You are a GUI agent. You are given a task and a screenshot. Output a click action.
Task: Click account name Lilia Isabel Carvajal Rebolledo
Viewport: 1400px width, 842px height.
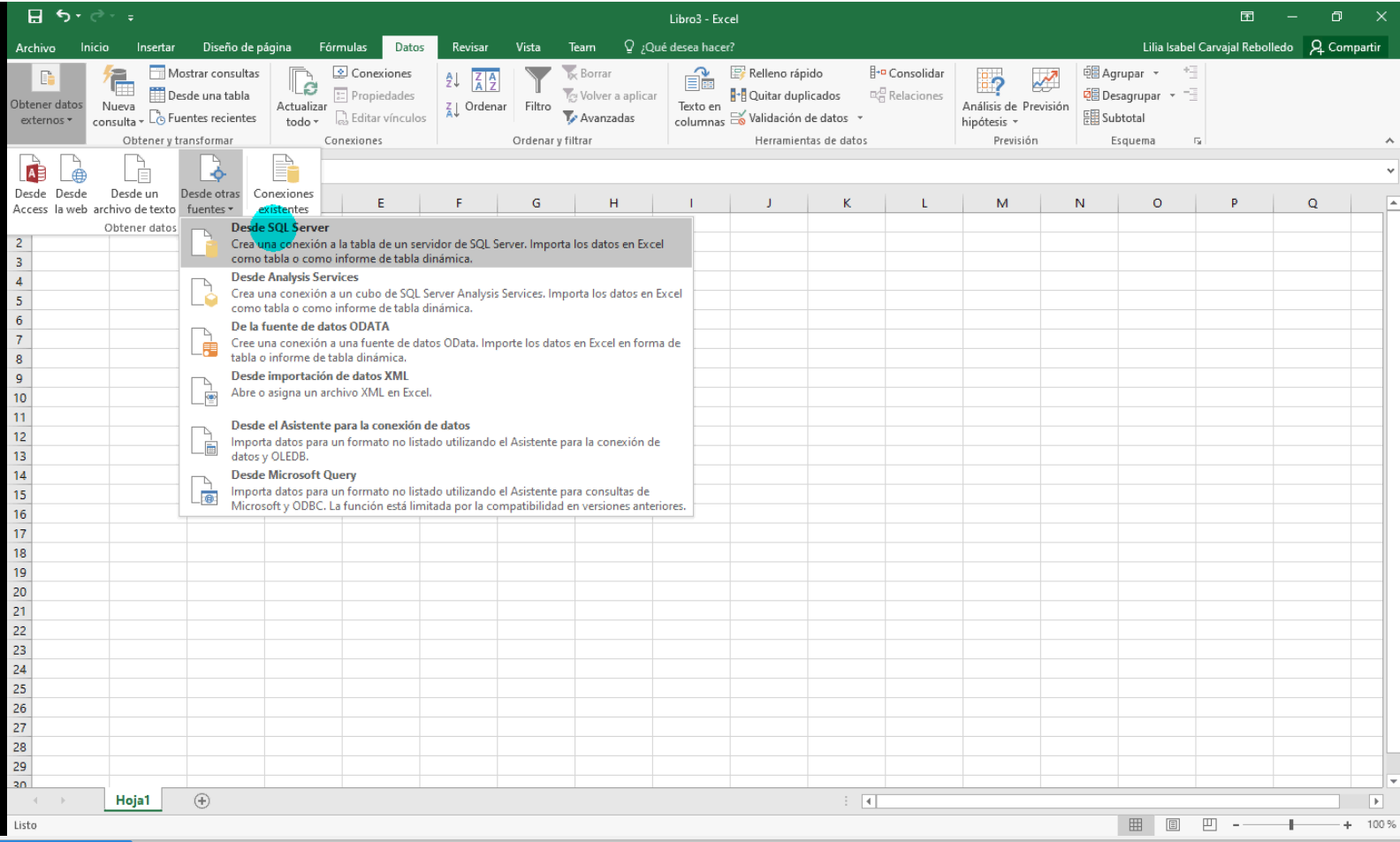tap(1217, 48)
